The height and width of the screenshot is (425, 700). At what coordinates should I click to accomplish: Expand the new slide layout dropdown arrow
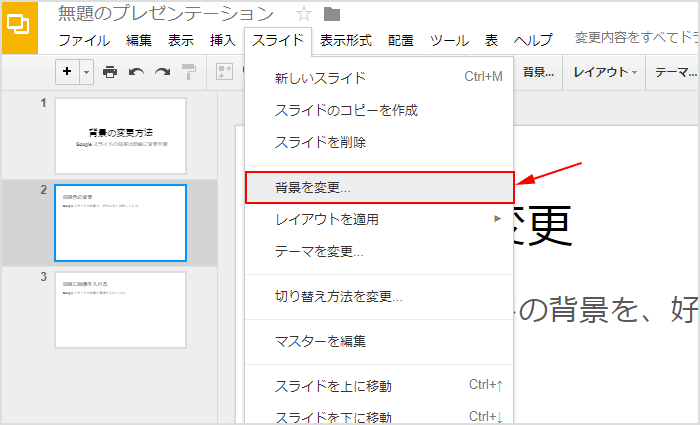tap(87, 72)
